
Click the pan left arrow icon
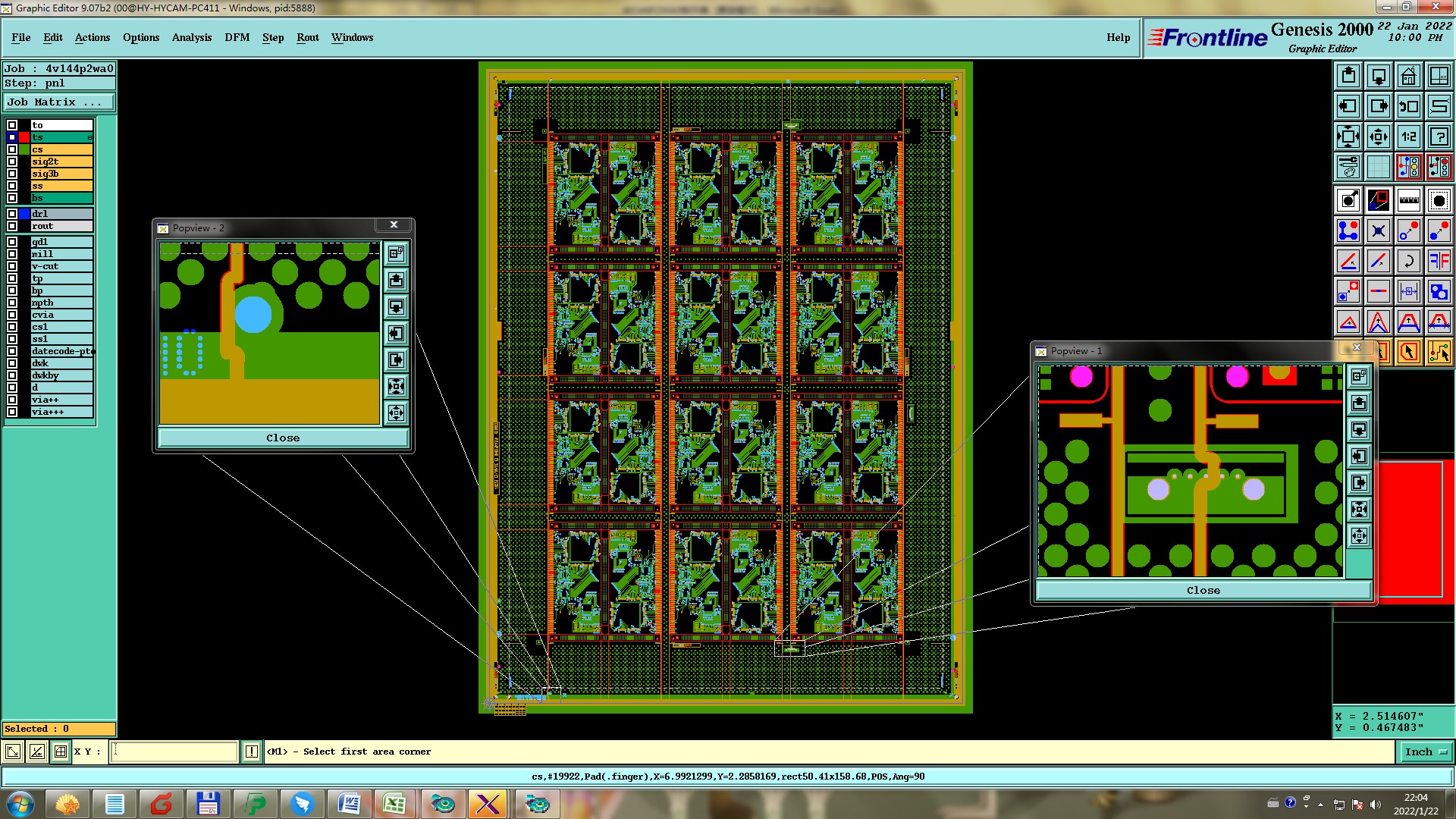[x=1348, y=106]
